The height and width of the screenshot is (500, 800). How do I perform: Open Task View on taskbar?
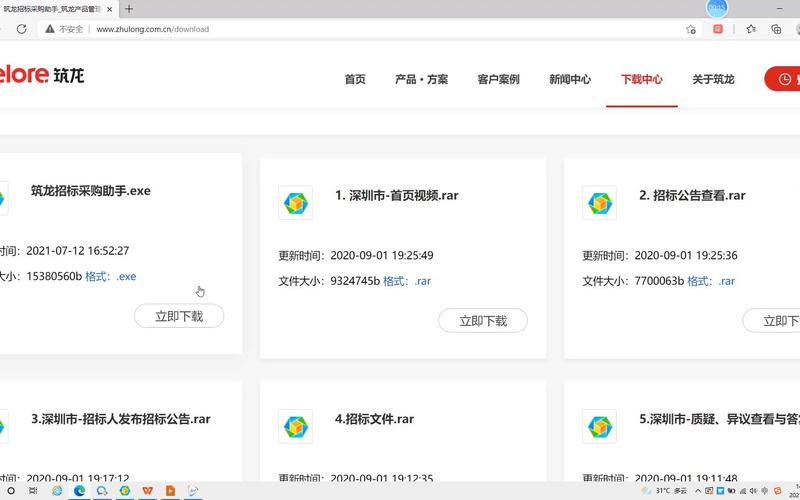coord(33,491)
